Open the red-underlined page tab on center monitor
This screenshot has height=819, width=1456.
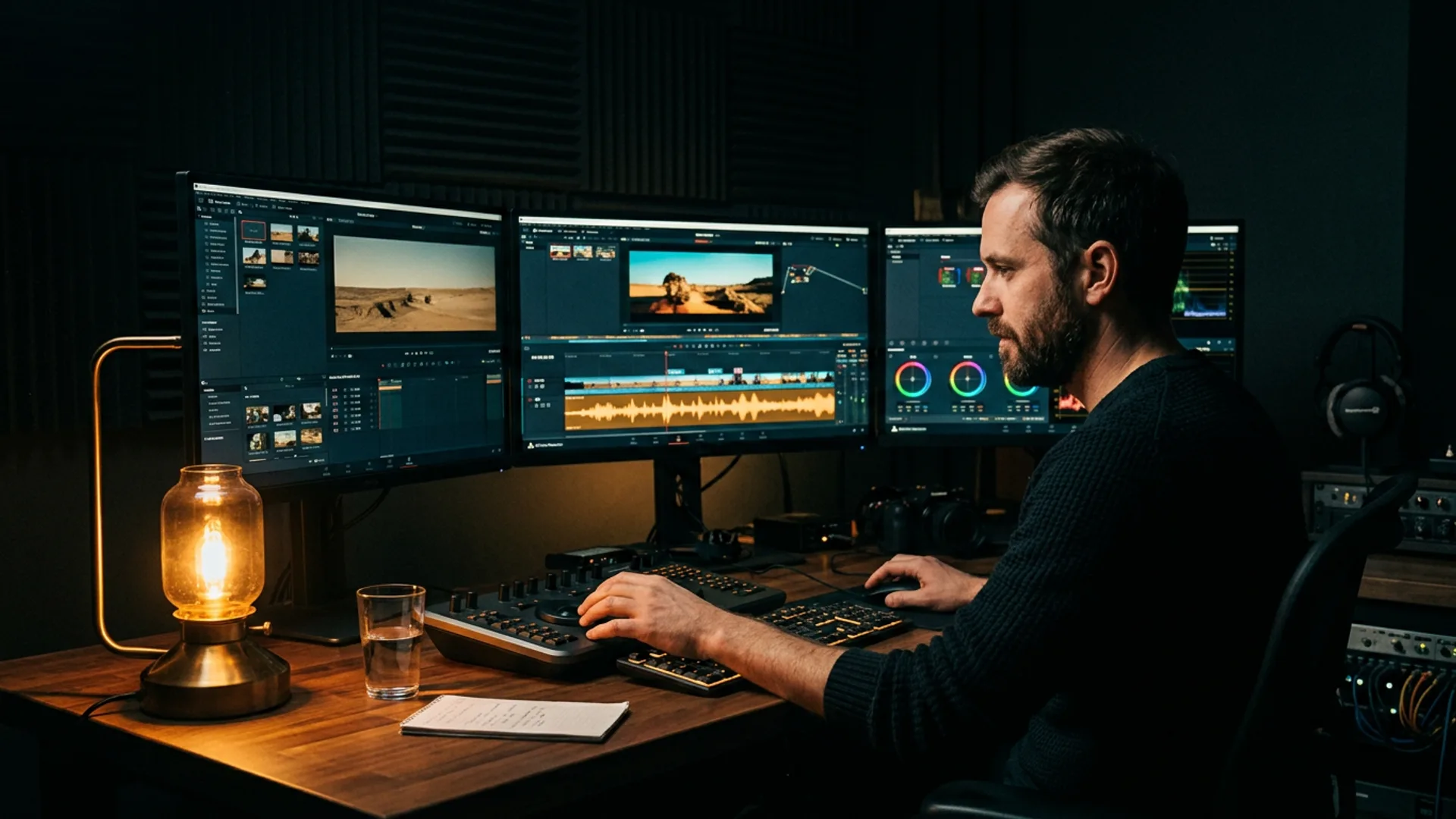(678, 439)
